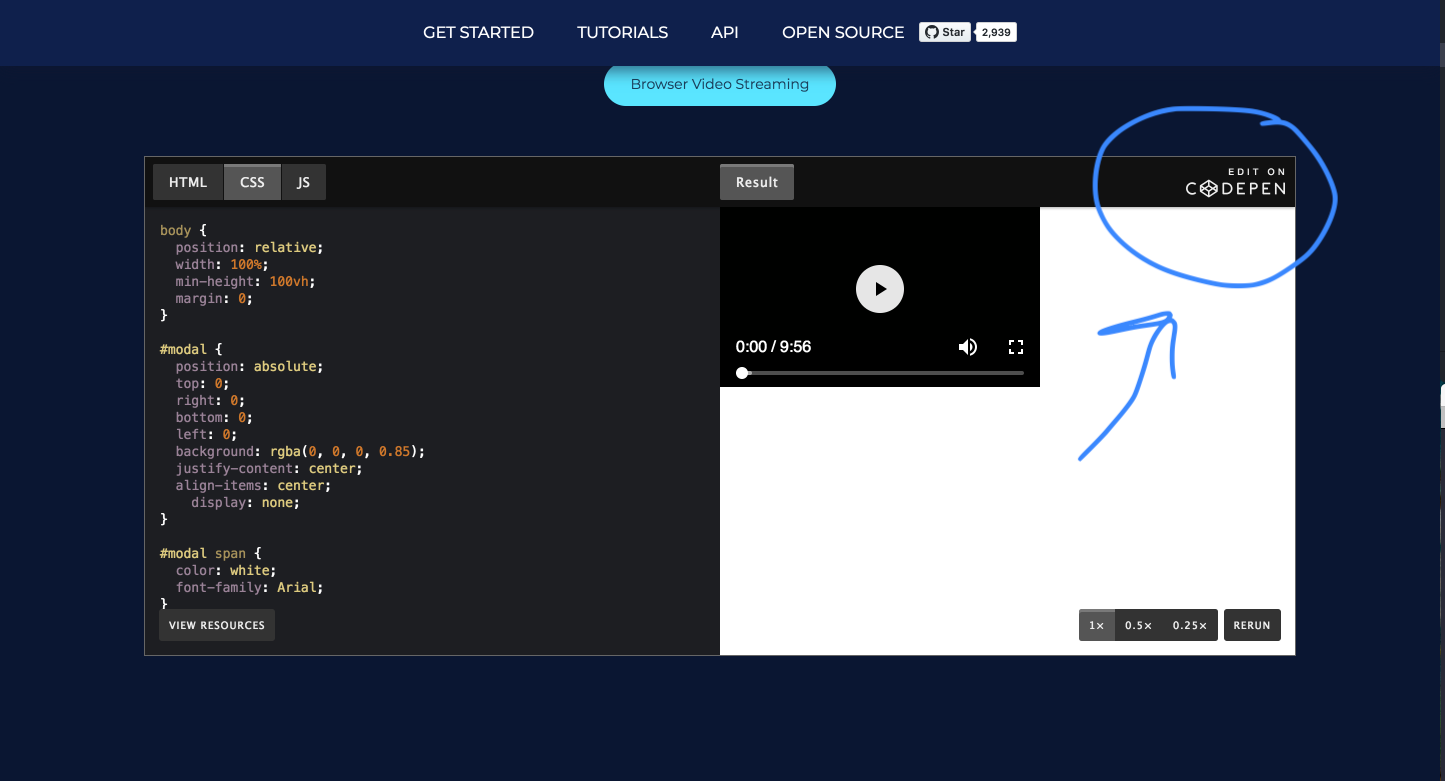Screen dimensions: 1445x781
Task: Click GET STARTED in the navigation
Action: point(478,32)
